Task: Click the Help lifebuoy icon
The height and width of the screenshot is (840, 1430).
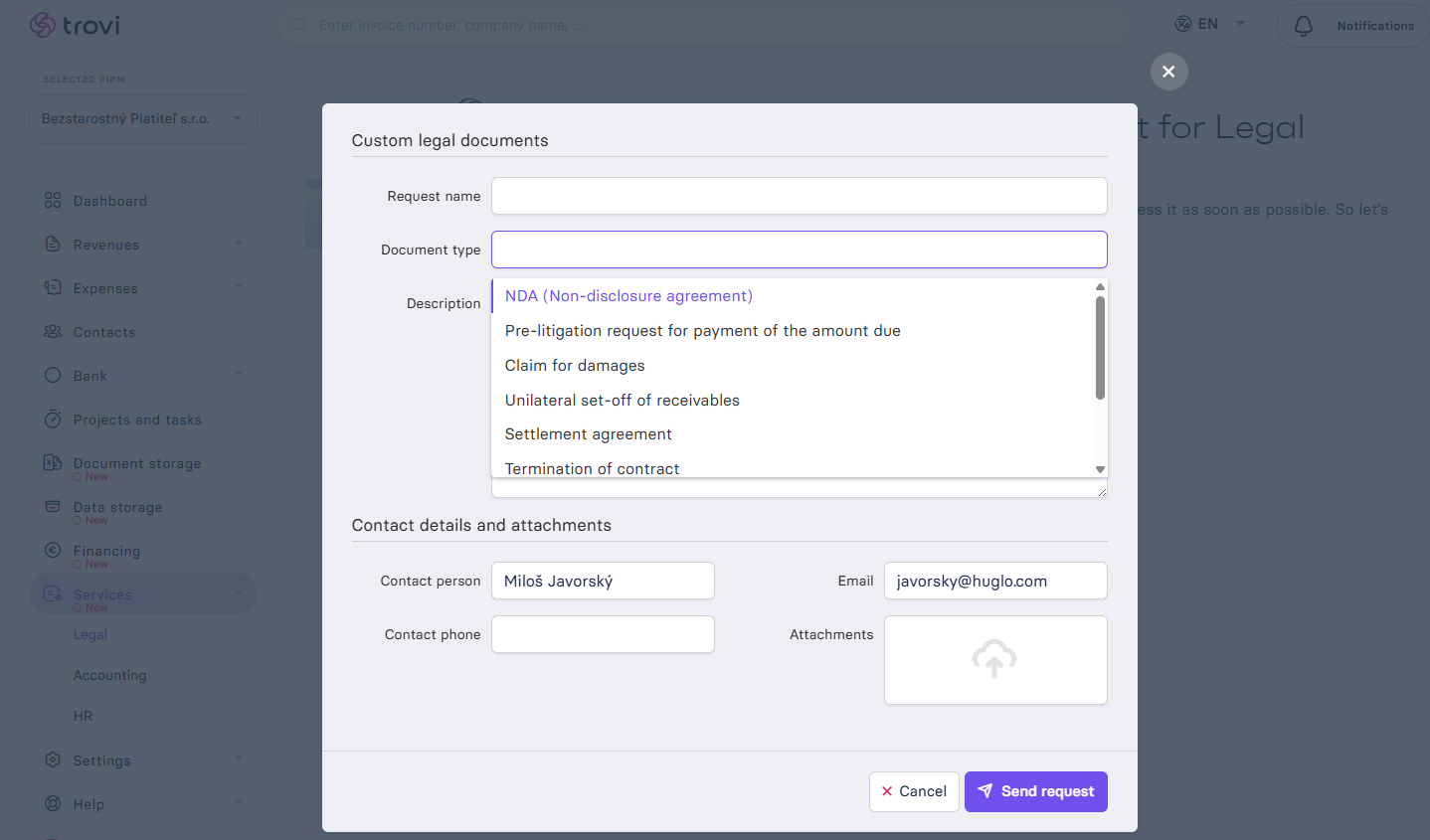Action: 53,803
